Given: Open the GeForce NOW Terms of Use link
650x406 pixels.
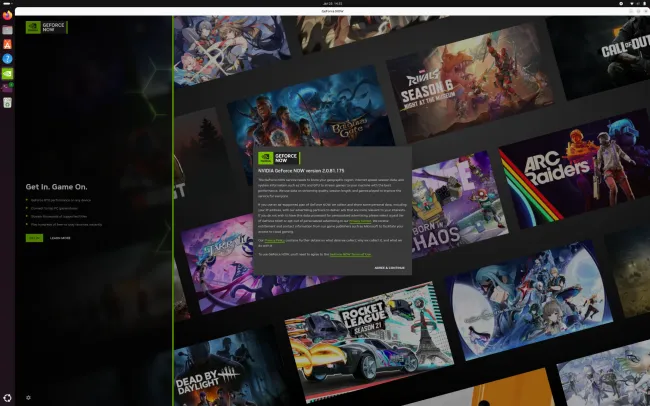Looking at the screenshot, I should [350, 255].
